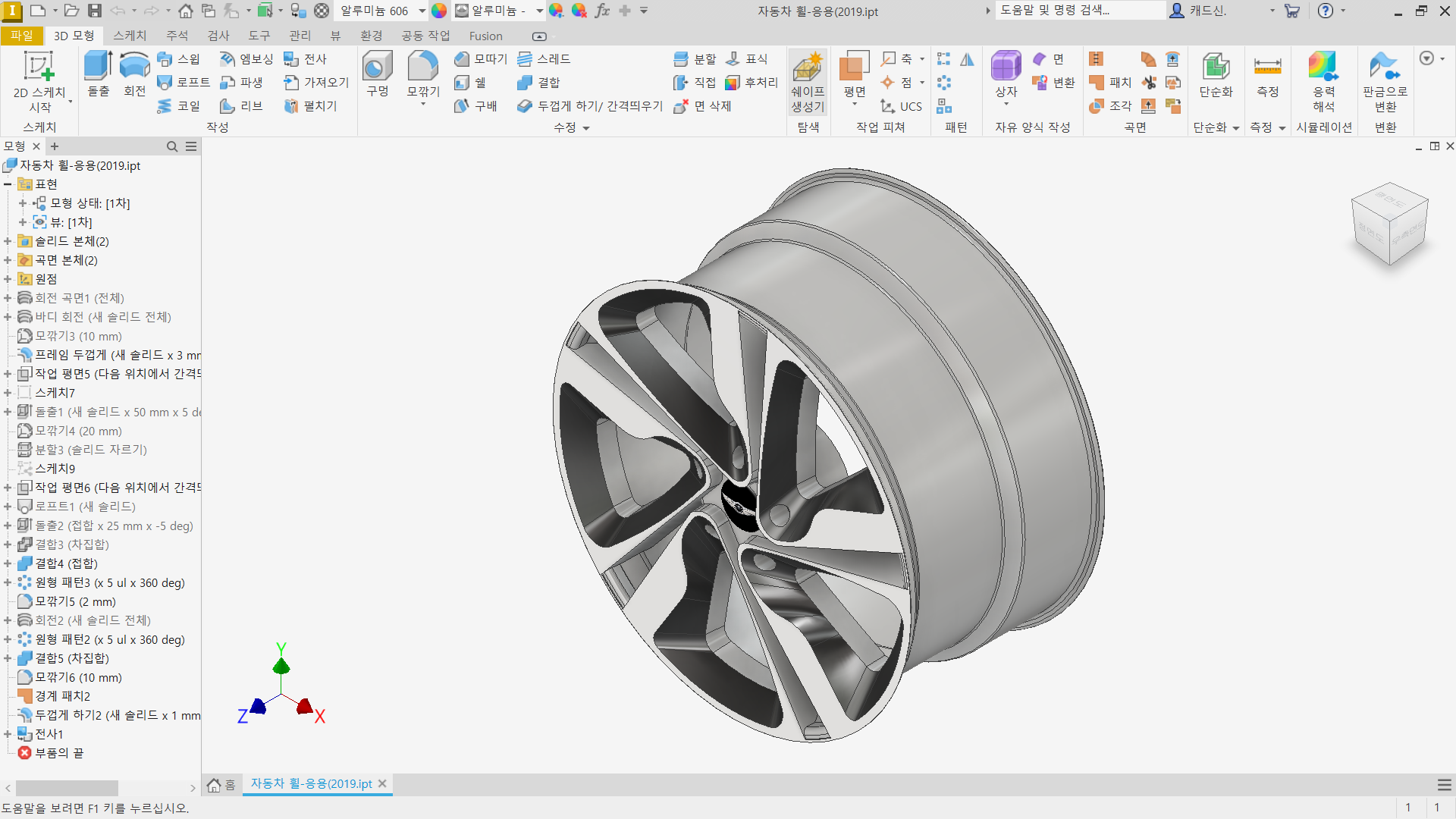Expand the 전사1 feature node
This screenshot has height=819, width=1456.
coord(8,734)
